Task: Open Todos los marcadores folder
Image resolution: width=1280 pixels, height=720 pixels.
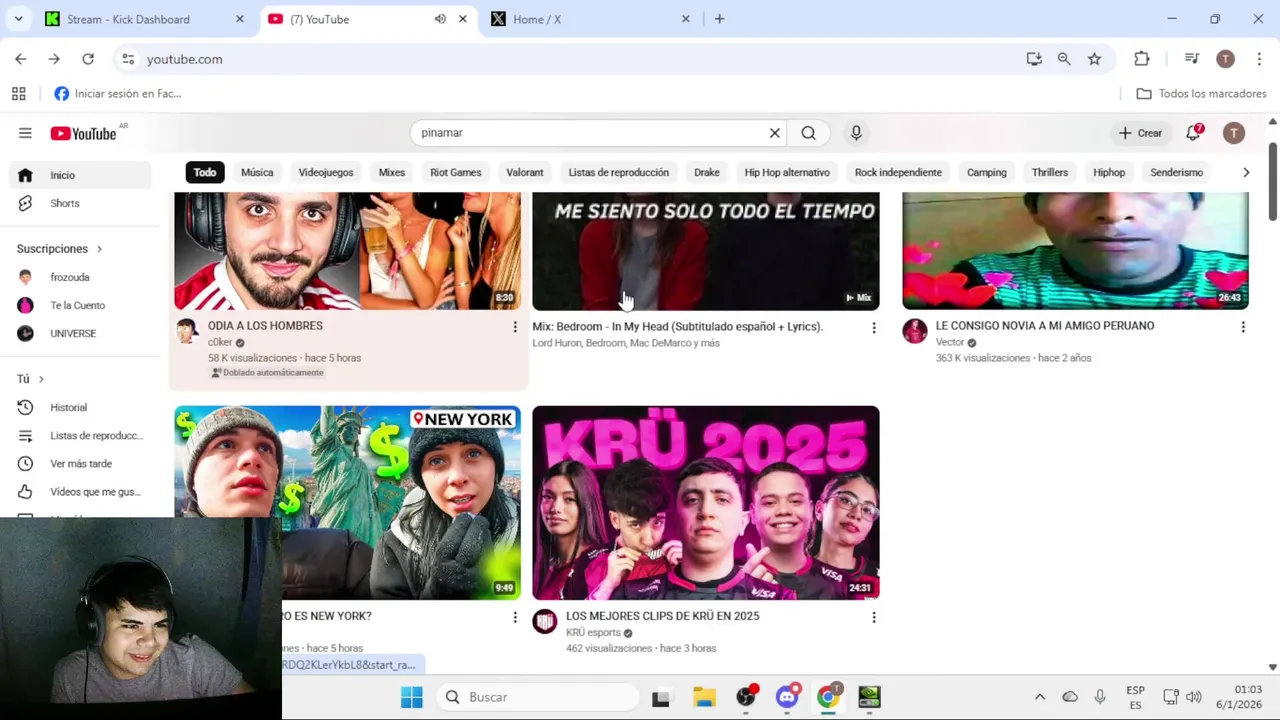Action: 1202,94
